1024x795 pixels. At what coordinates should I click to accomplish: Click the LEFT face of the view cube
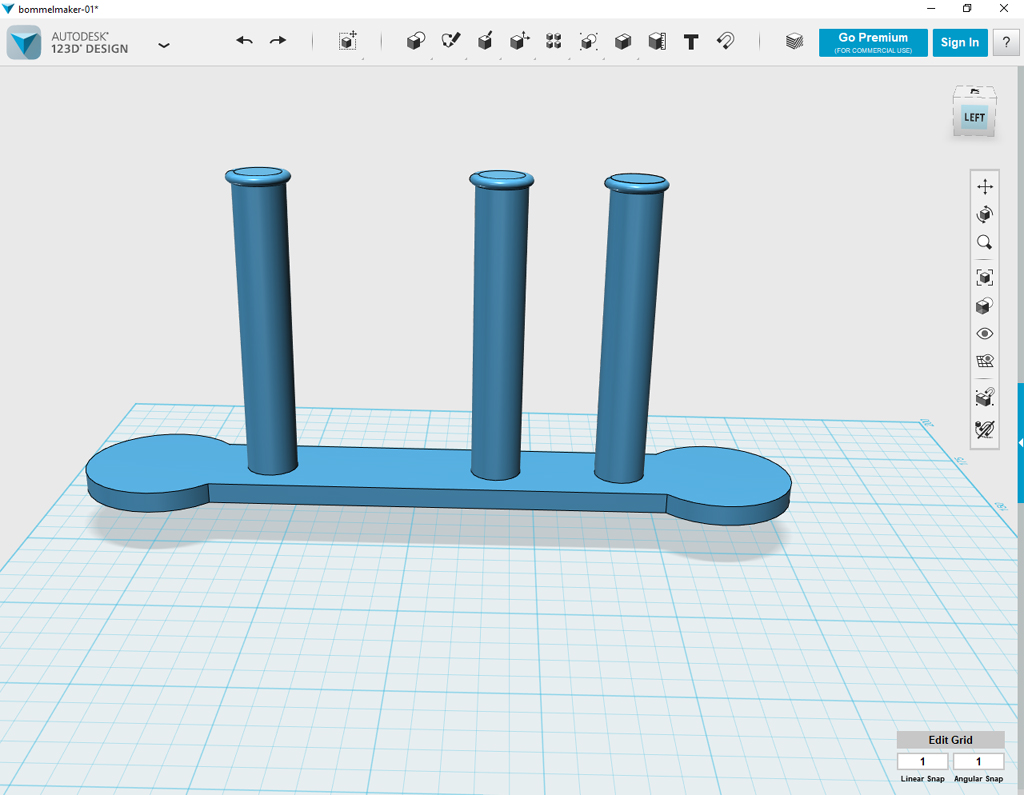pos(974,118)
